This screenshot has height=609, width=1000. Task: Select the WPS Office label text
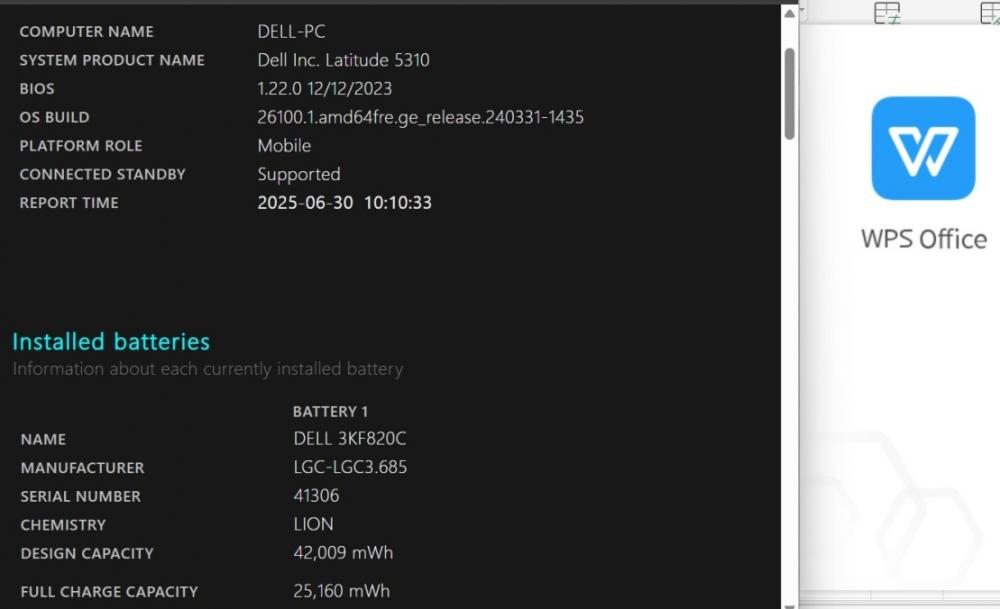[923, 239]
